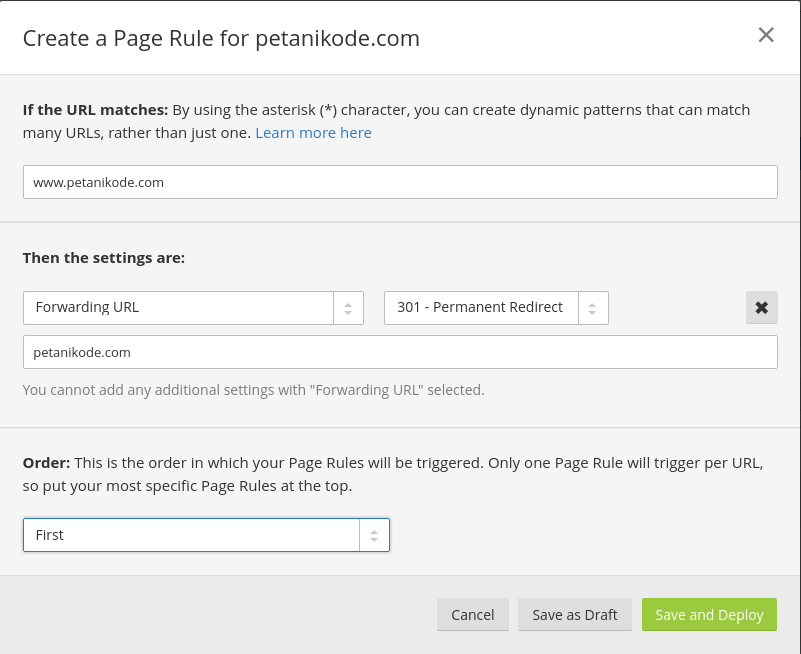Click the dialog title for petanikode.com
This screenshot has width=801, height=654.
point(221,38)
